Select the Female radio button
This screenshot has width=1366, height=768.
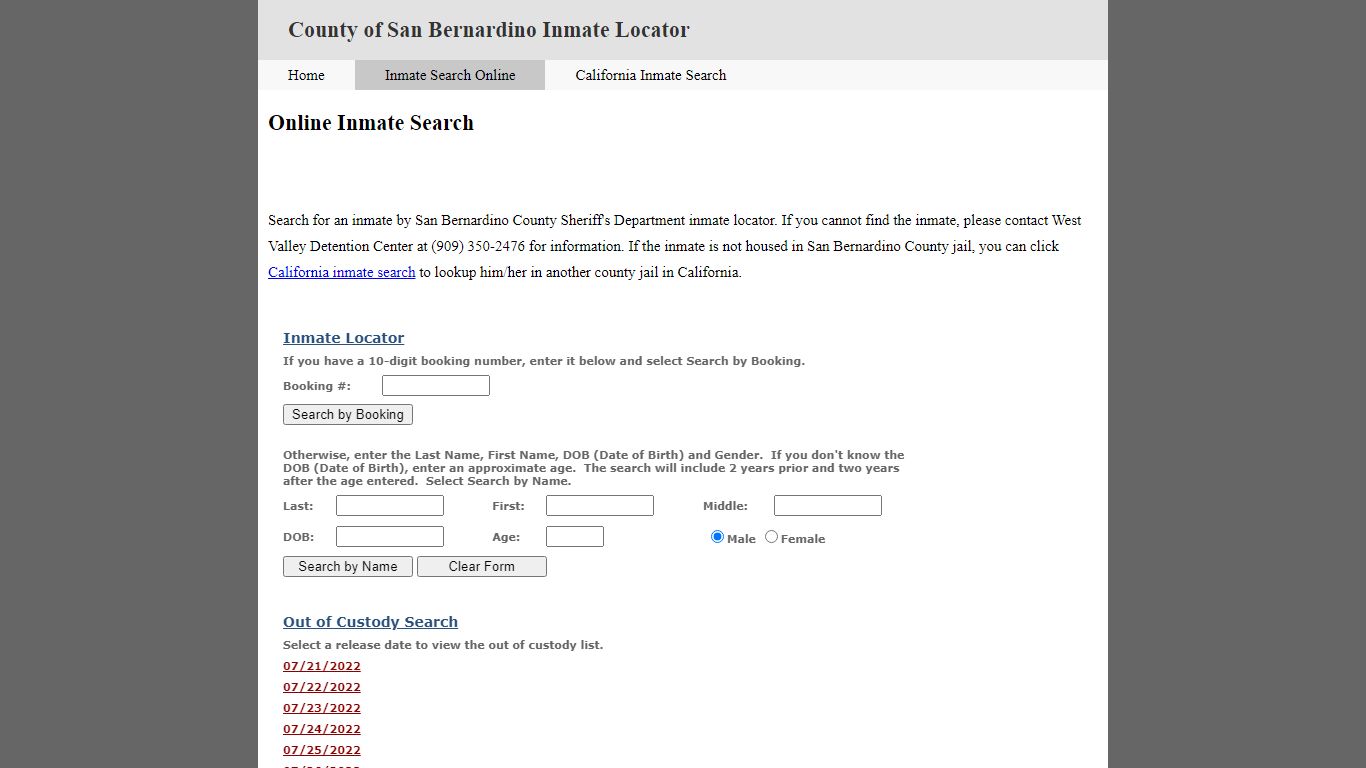[x=771, y=537]
